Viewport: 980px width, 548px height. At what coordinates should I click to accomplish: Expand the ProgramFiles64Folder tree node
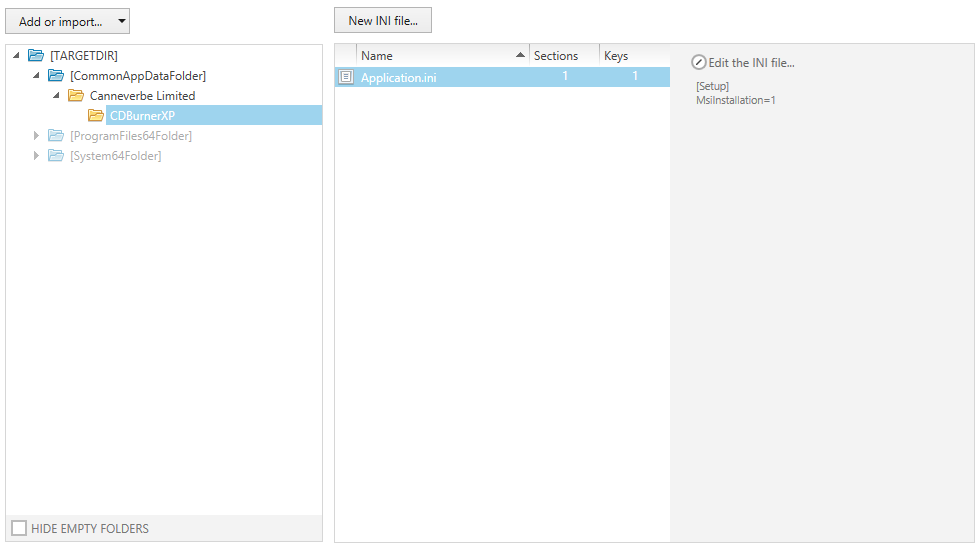tap(37, 136)
